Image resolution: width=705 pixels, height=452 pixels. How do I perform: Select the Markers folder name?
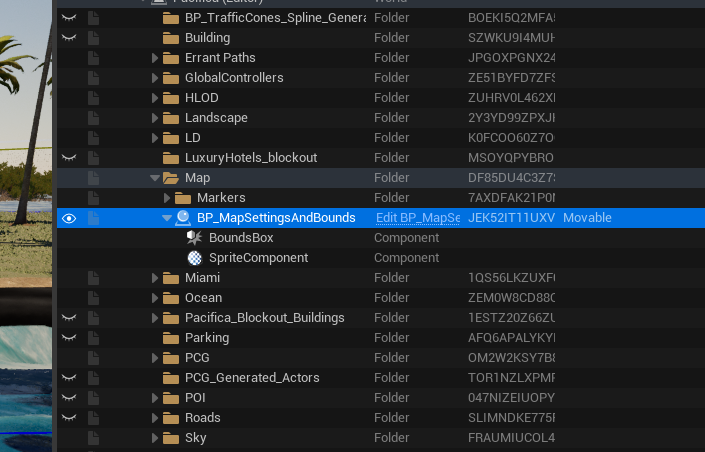pyautogui.click(x=221, y=198)
